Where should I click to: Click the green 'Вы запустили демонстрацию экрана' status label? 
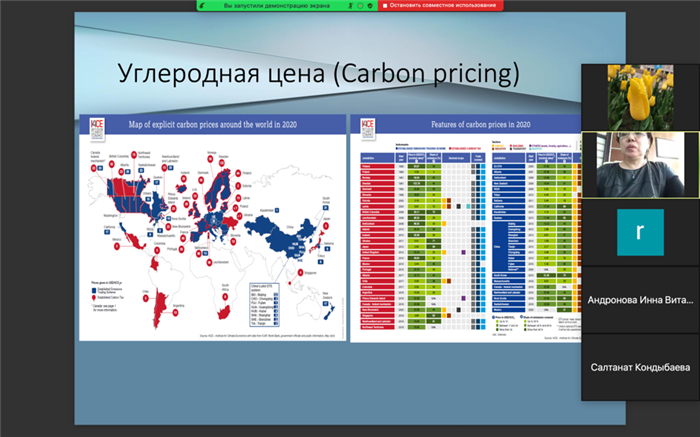[271, 6]
